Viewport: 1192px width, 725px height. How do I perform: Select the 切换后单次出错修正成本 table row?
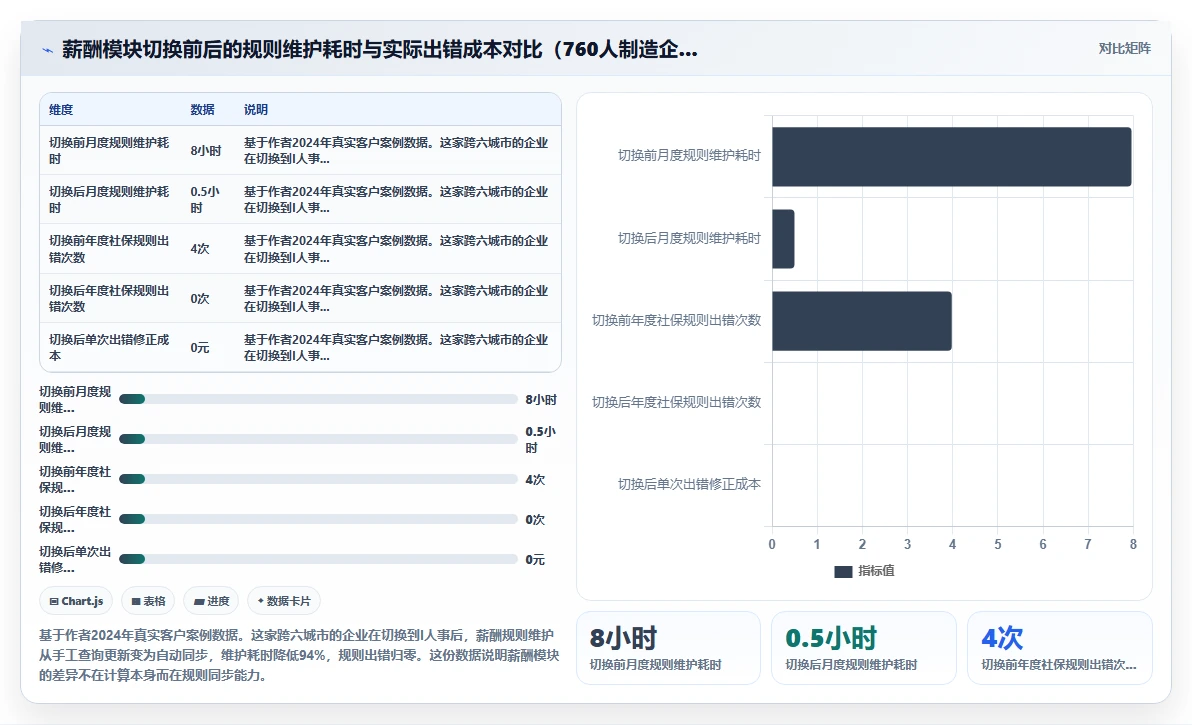[x=300, y=347]
